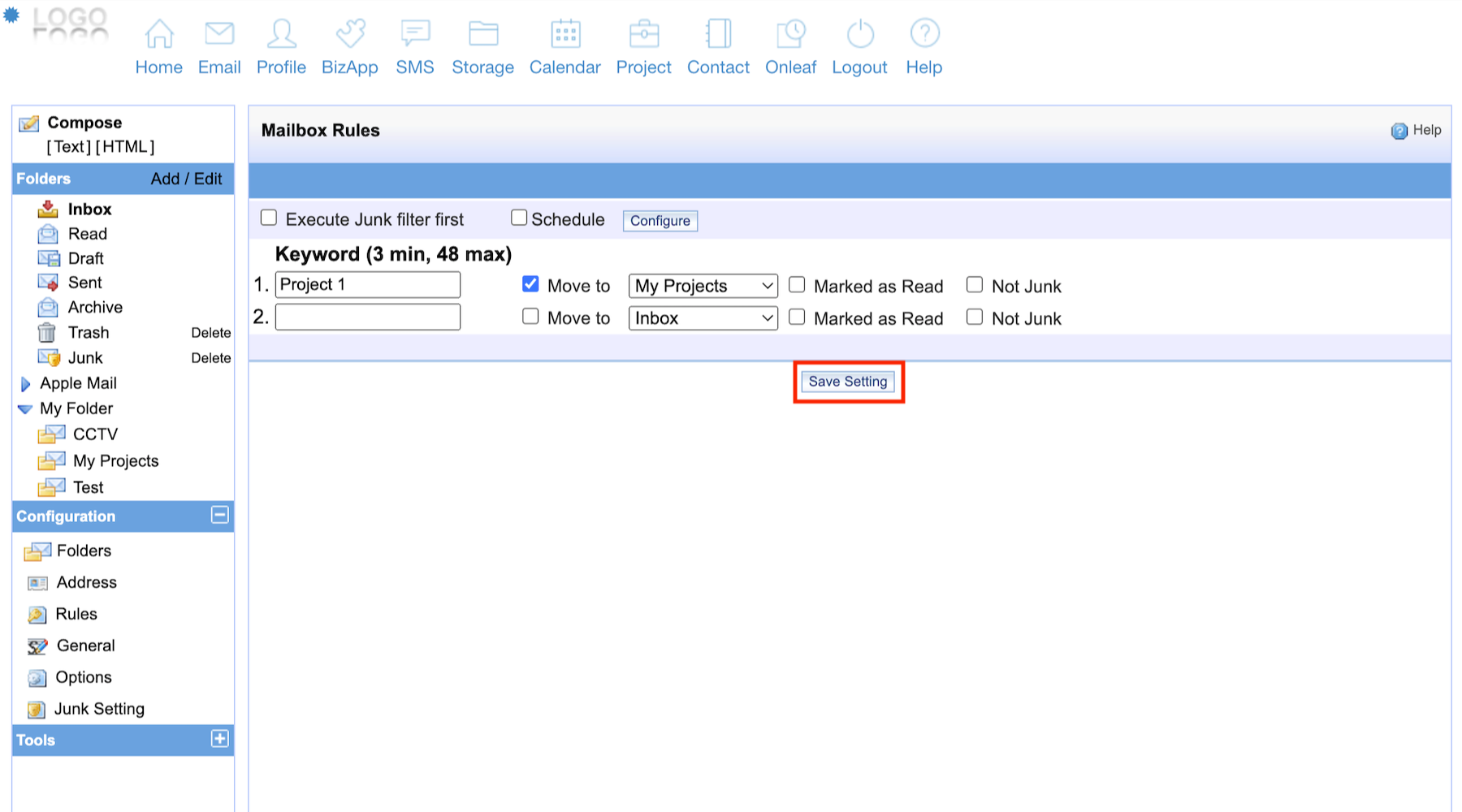1462x812 pixels.
Task: Click the Storage folder icon
Action: tap(483, 34)
